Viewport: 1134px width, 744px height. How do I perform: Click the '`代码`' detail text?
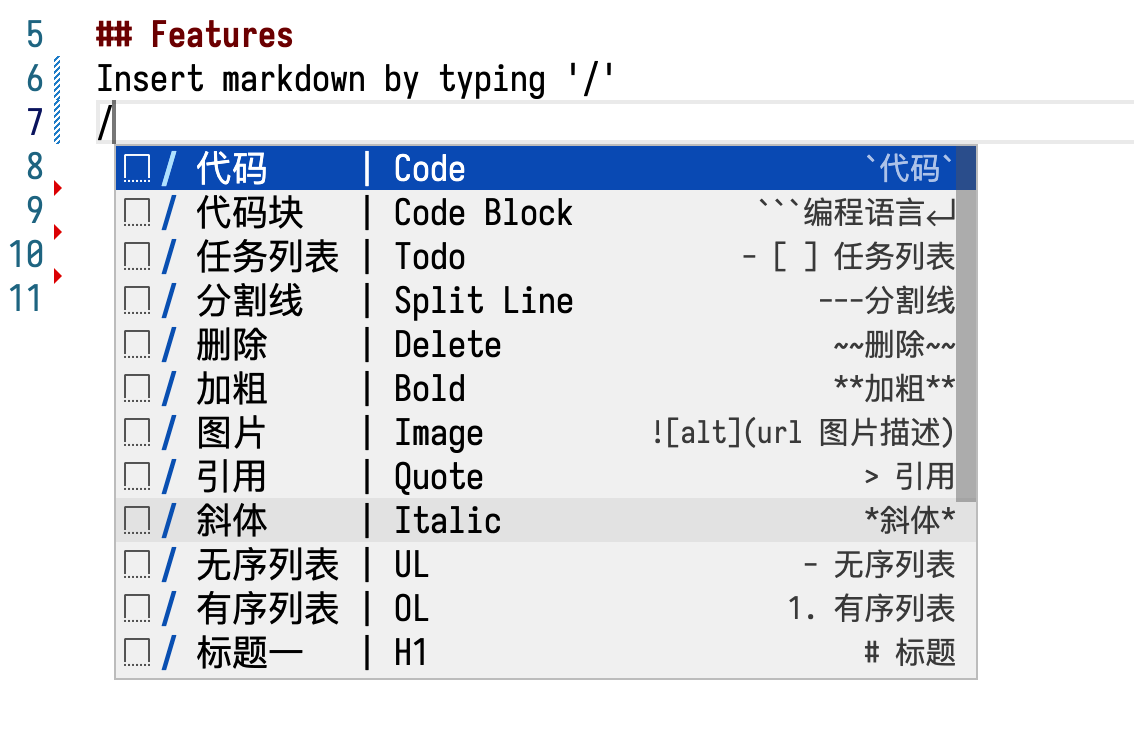tap(910, 168)
